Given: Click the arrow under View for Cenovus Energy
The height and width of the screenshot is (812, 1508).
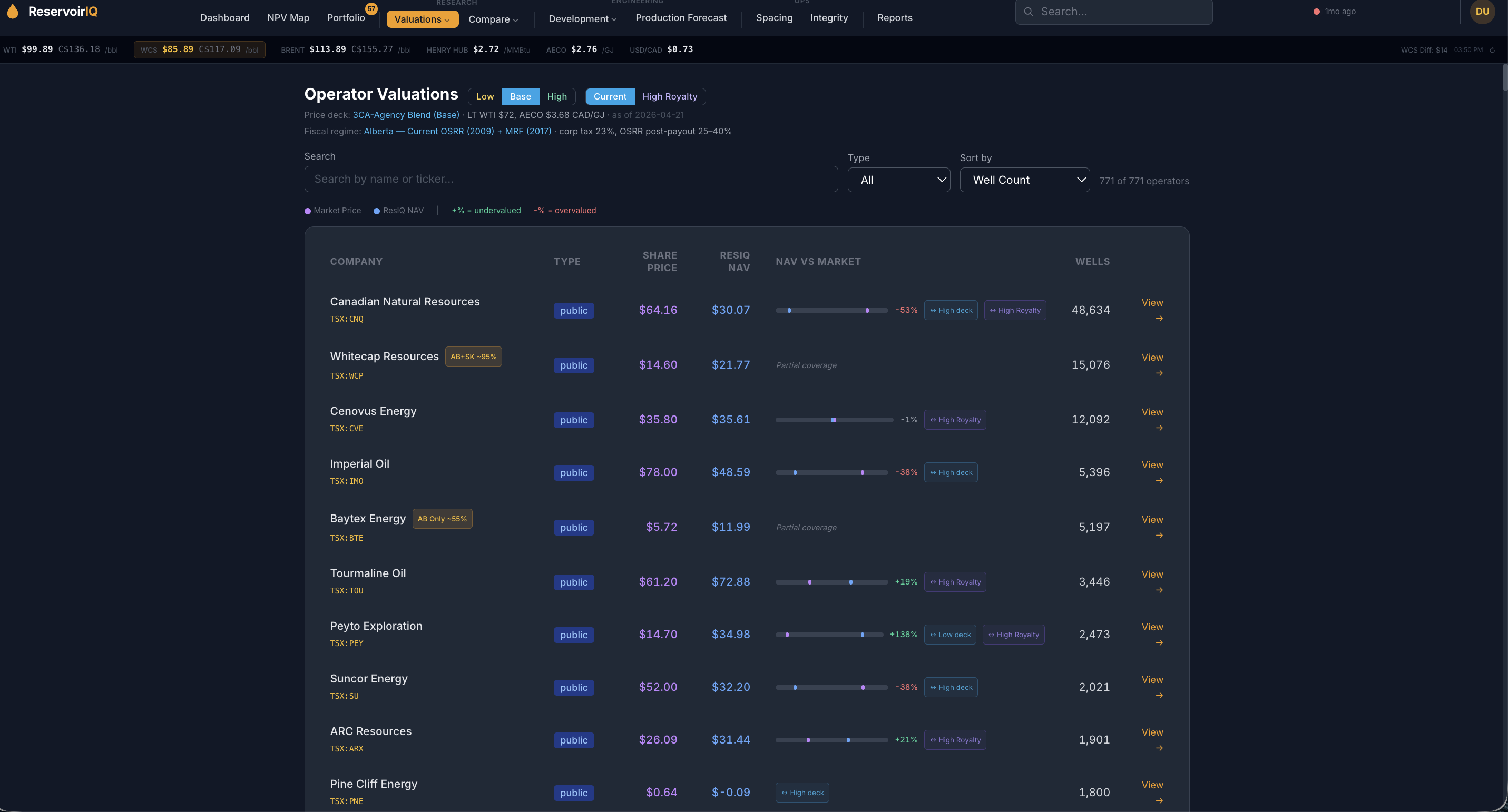Looking at the screenshot, I should click(x=1159, y=428).
